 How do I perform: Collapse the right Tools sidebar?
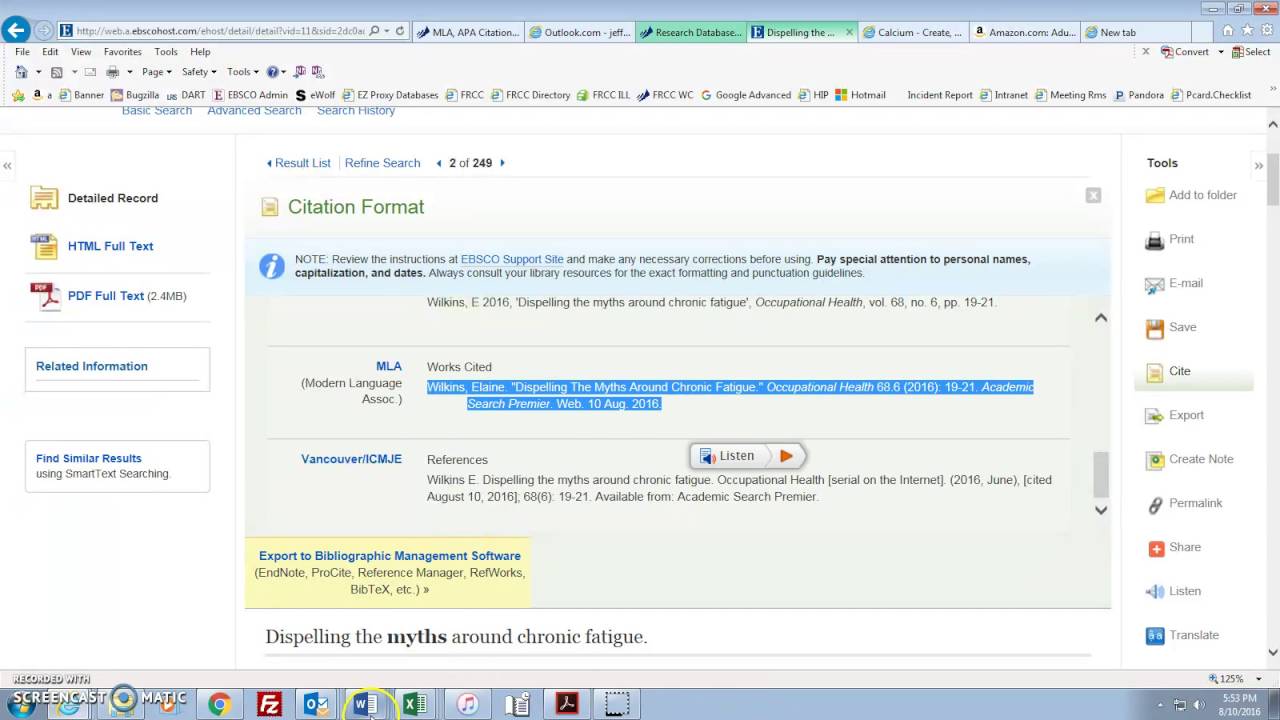click(x=1259, y=165)
